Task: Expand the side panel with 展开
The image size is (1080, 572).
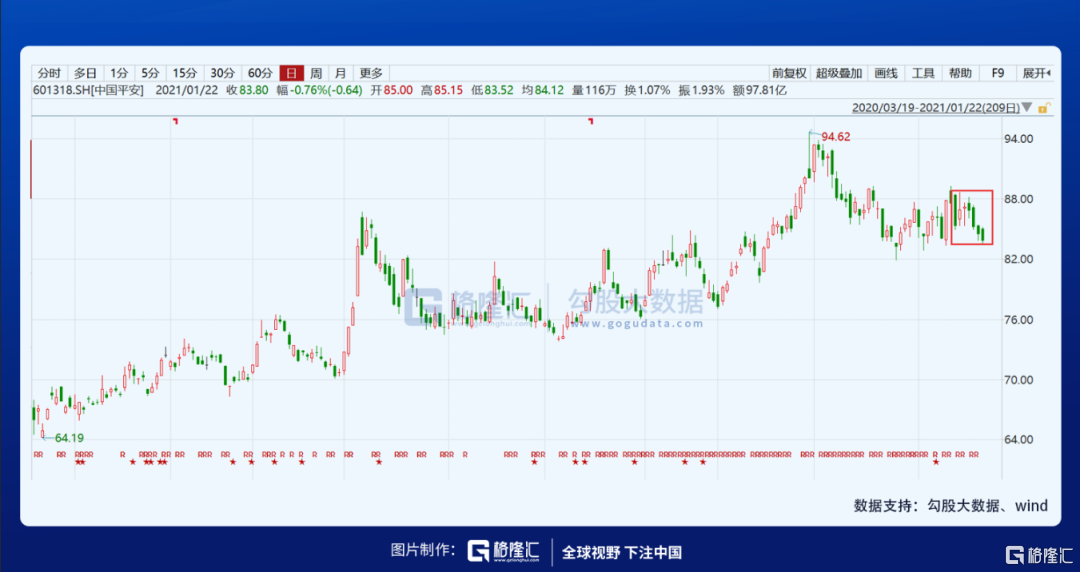Action: click(x=1035, y=73)
